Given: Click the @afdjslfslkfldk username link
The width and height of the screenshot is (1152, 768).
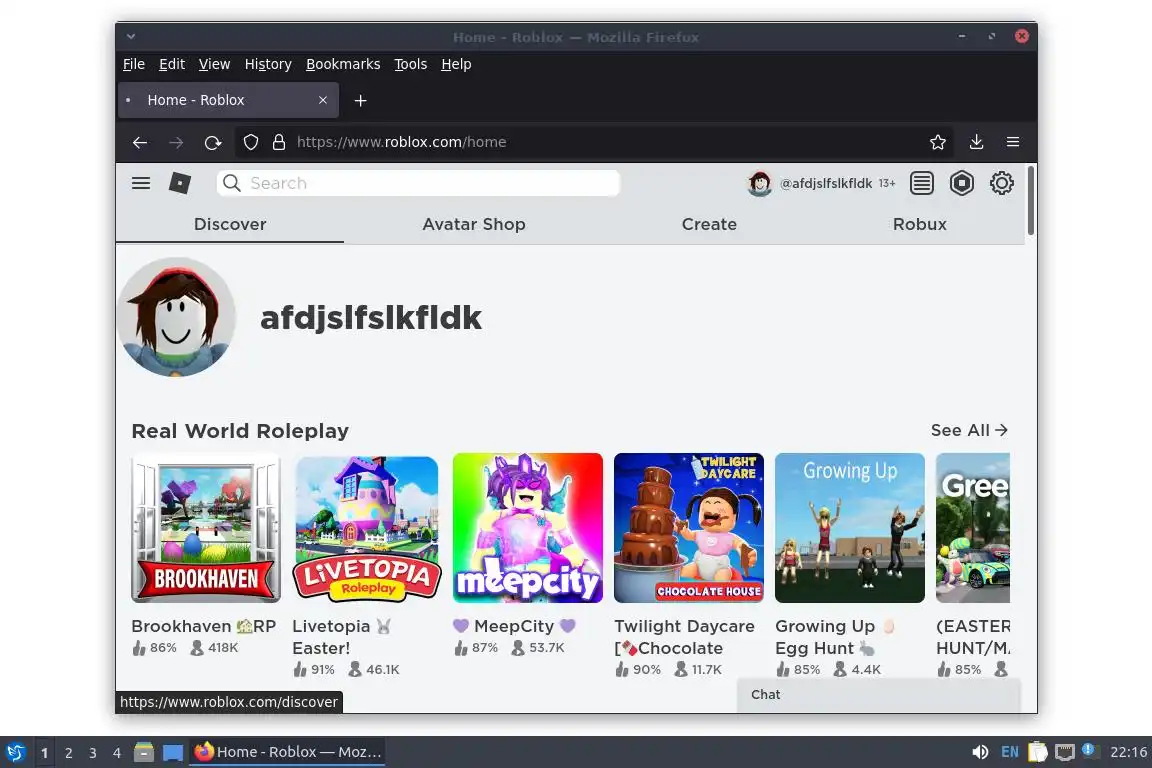Looking at the screenshot, I should (x=826, y=183).
